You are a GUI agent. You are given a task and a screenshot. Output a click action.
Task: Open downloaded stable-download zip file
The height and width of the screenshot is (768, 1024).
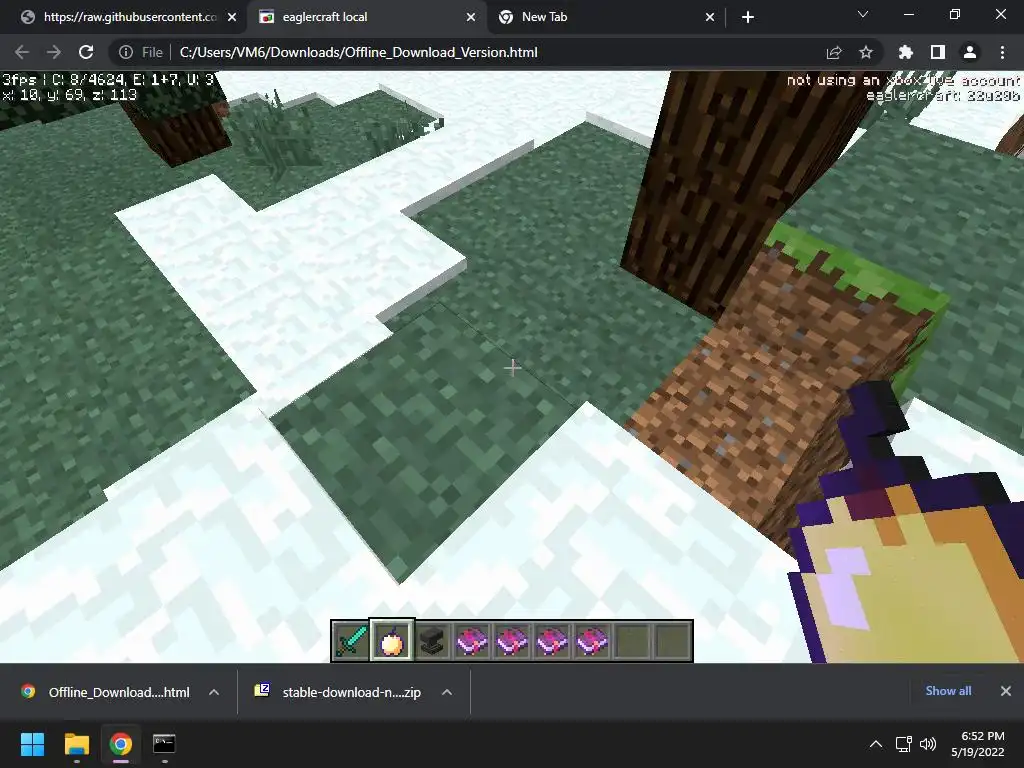(x=338, y=692)
